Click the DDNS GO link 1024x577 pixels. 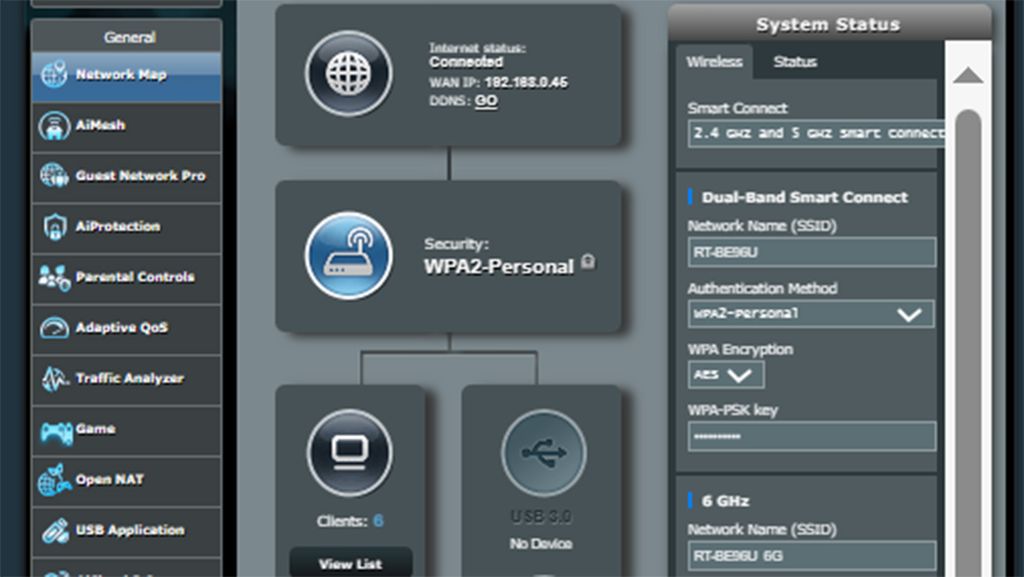[486, 101]
